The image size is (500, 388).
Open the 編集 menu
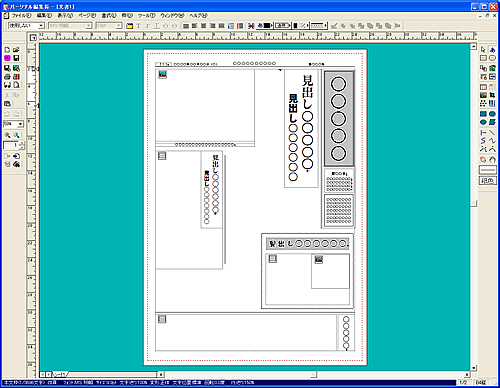click(44, 16)
